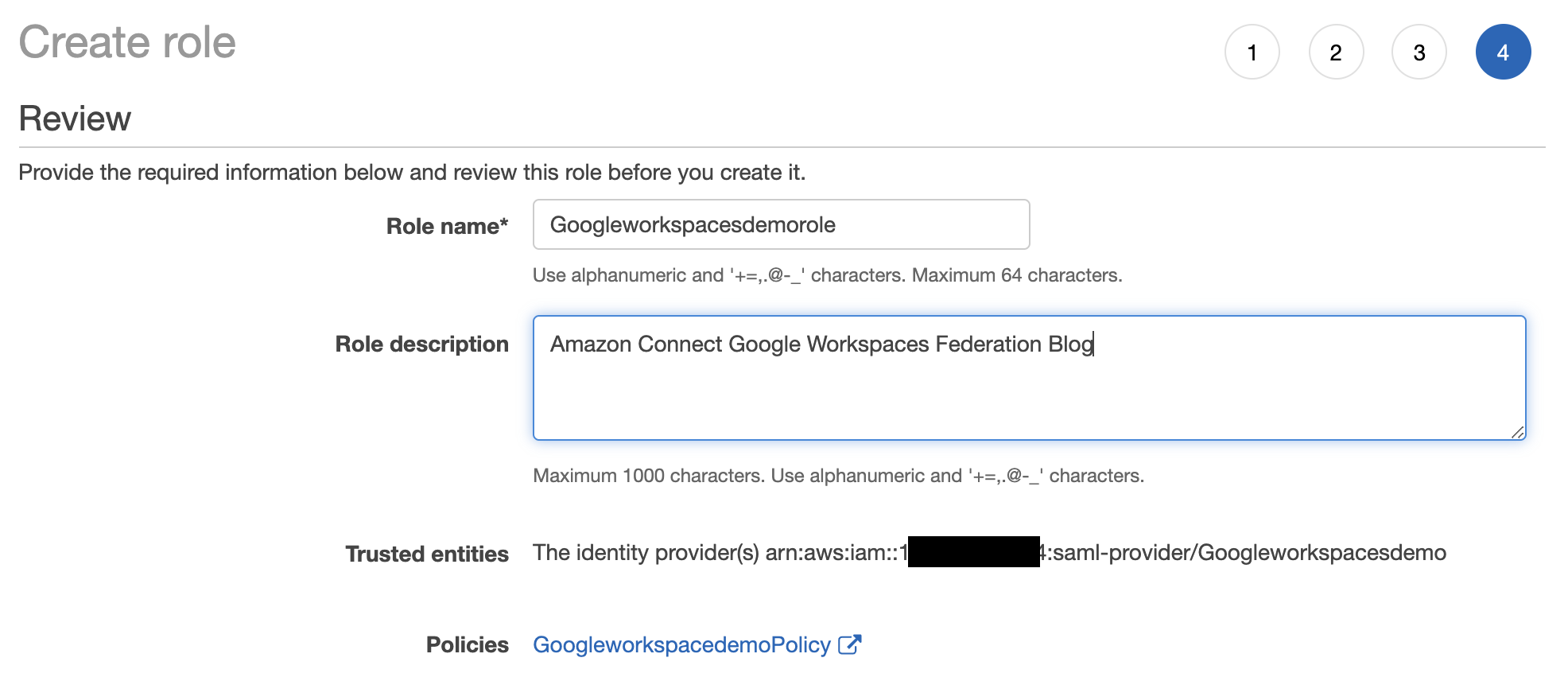Focus the Role name input field
Screen dimensions: 1568x681
pyautogui.click(x=781, y=224)
